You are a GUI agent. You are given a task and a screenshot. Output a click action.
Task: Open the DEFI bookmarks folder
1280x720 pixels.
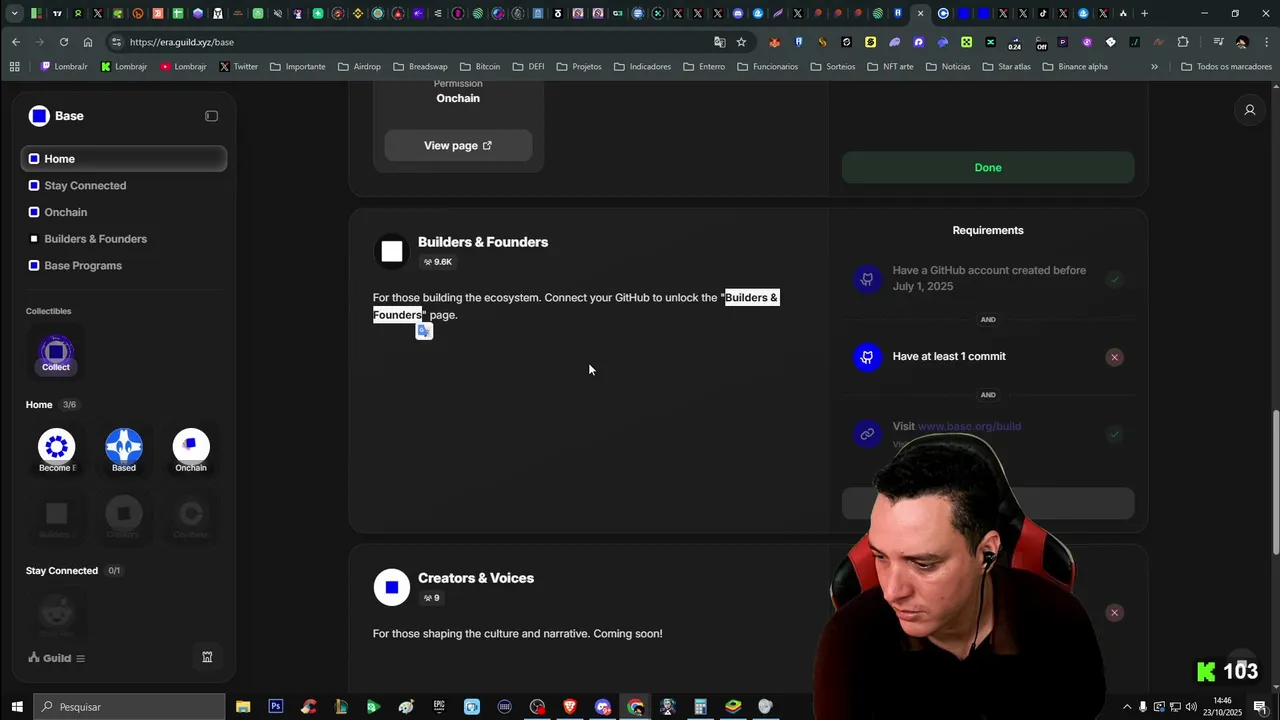click(x=528, y=67)
